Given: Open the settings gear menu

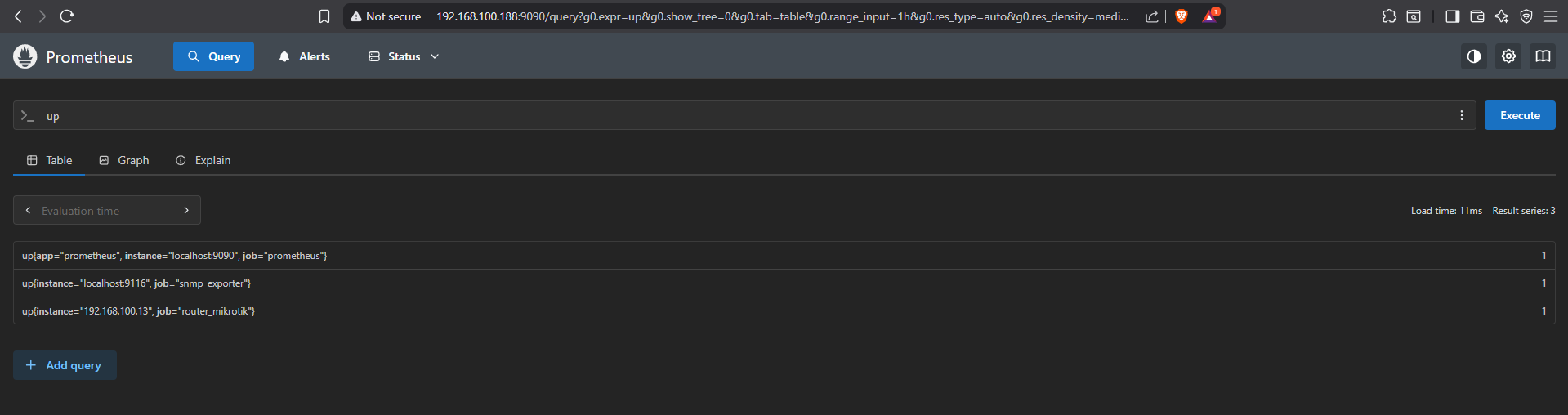Looking at the screenshot, I should pos(1508,56).
